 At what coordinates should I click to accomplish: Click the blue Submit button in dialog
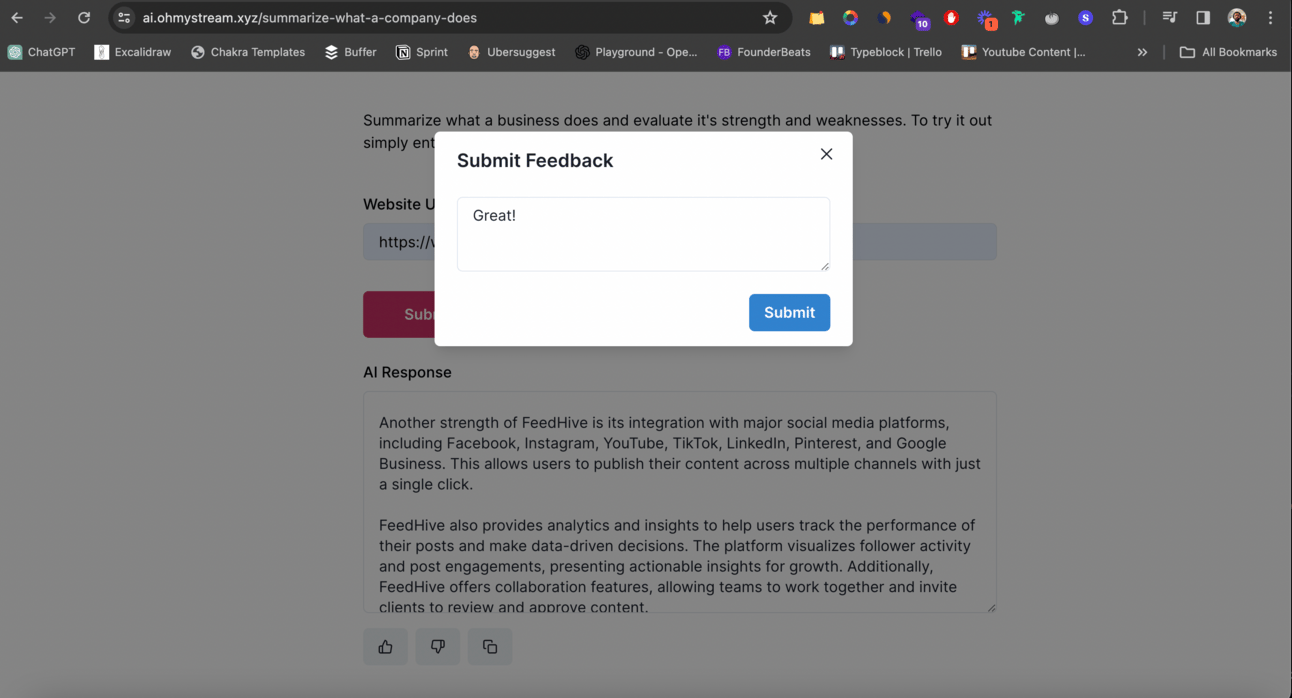pyautogui.click(x=789, y=312)
